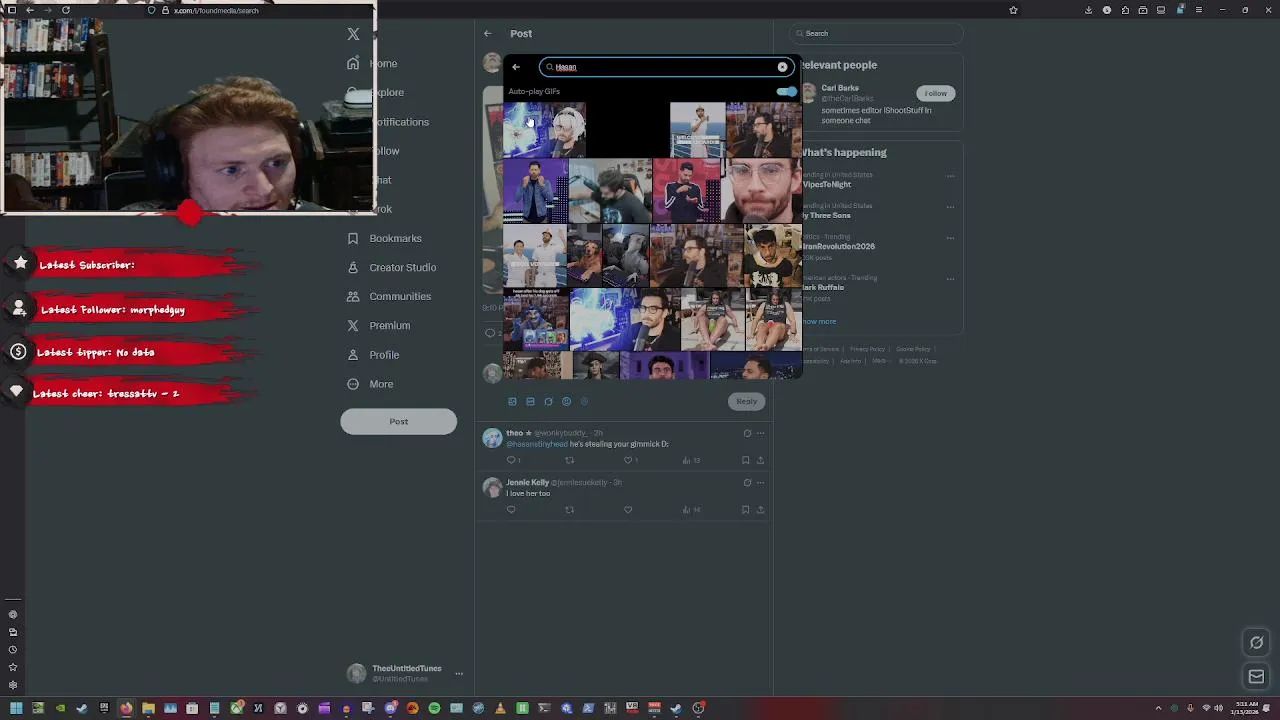Viewport: 1280px width, 720px height.
Task: Select GIF of man in glasses close-up
Action: point(761,190)
